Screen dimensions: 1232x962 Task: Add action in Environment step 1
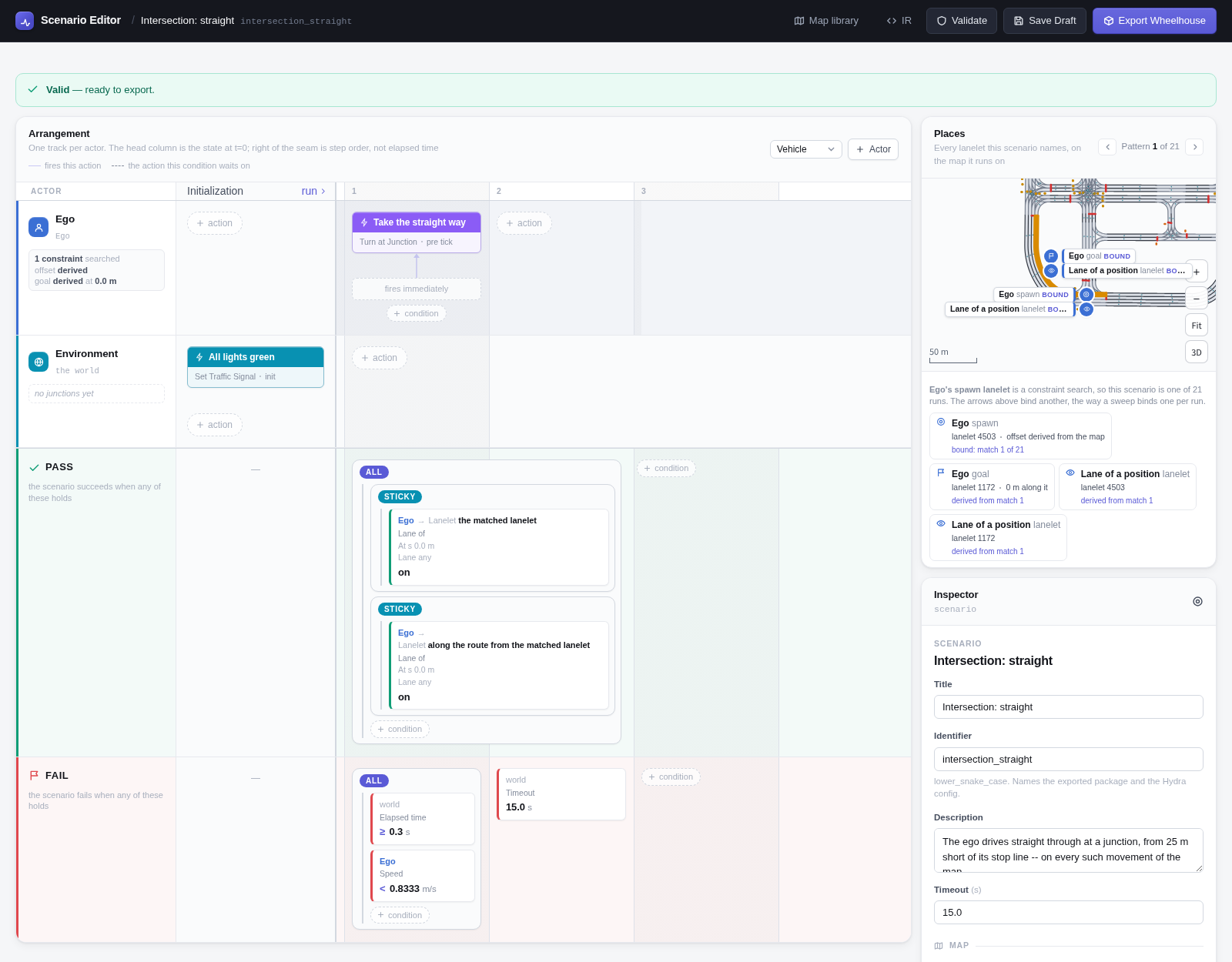[380, 358]
